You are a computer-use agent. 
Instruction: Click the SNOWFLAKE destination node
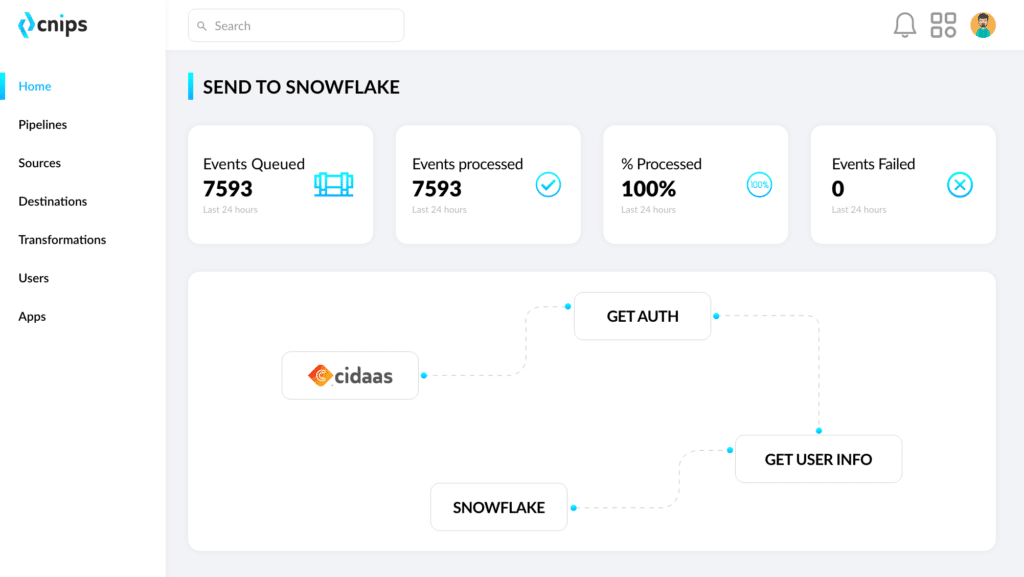499,507
